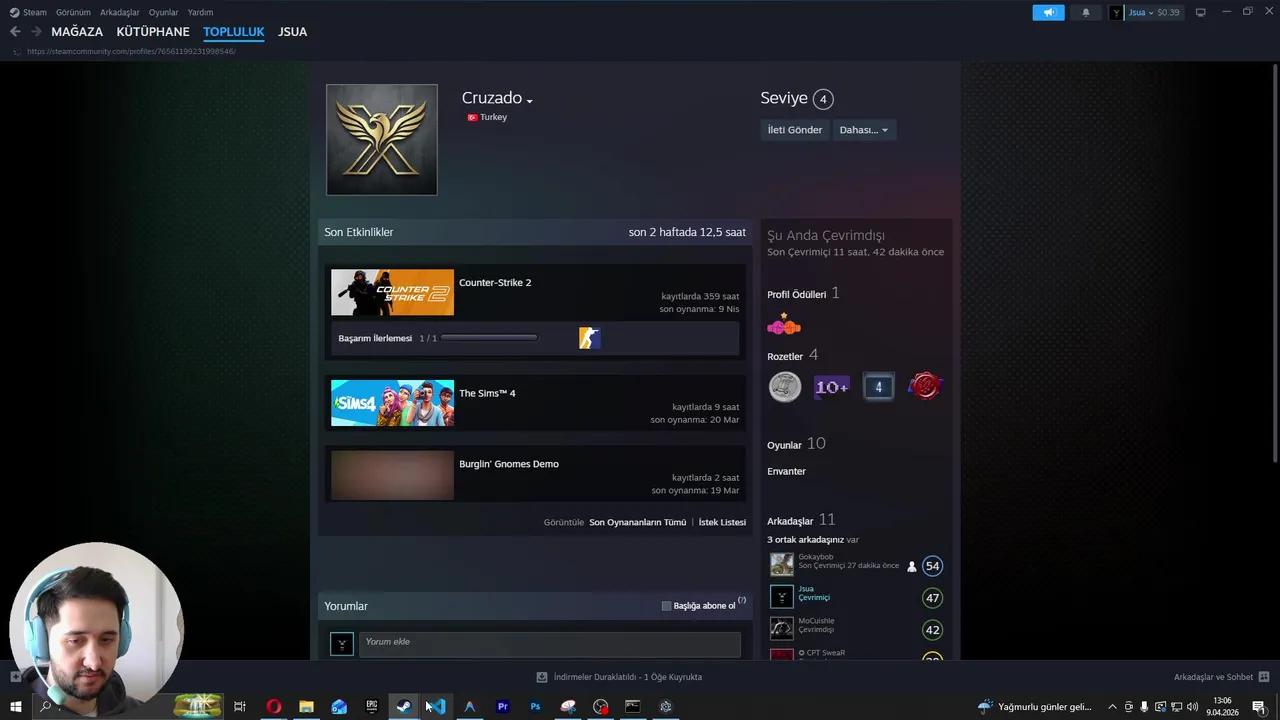Open the 3 ortak arkadaşınız link
Viewport: 1280px width, 720px height.
pyautogui.click(x=805, y=540)
